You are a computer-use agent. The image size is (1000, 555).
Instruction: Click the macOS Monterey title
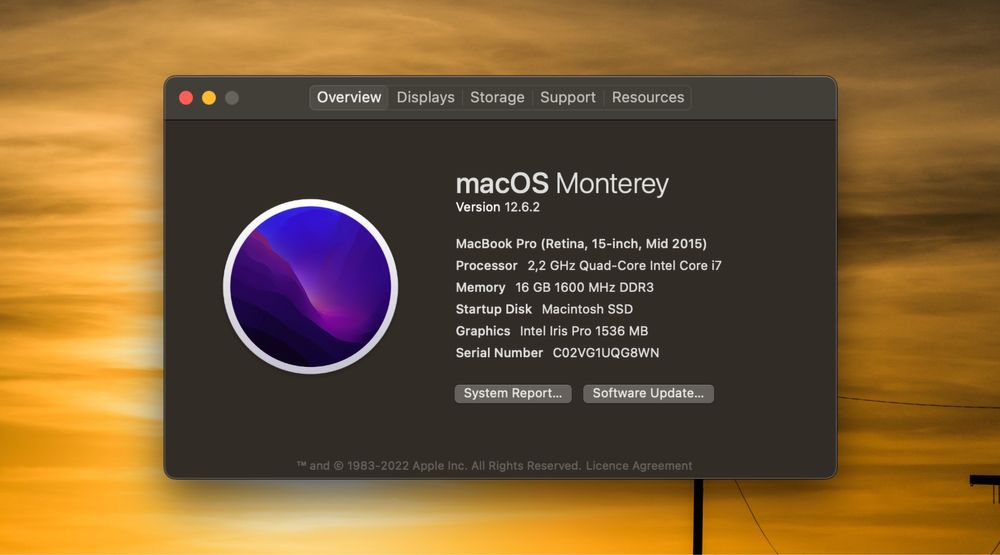[562, 184]
